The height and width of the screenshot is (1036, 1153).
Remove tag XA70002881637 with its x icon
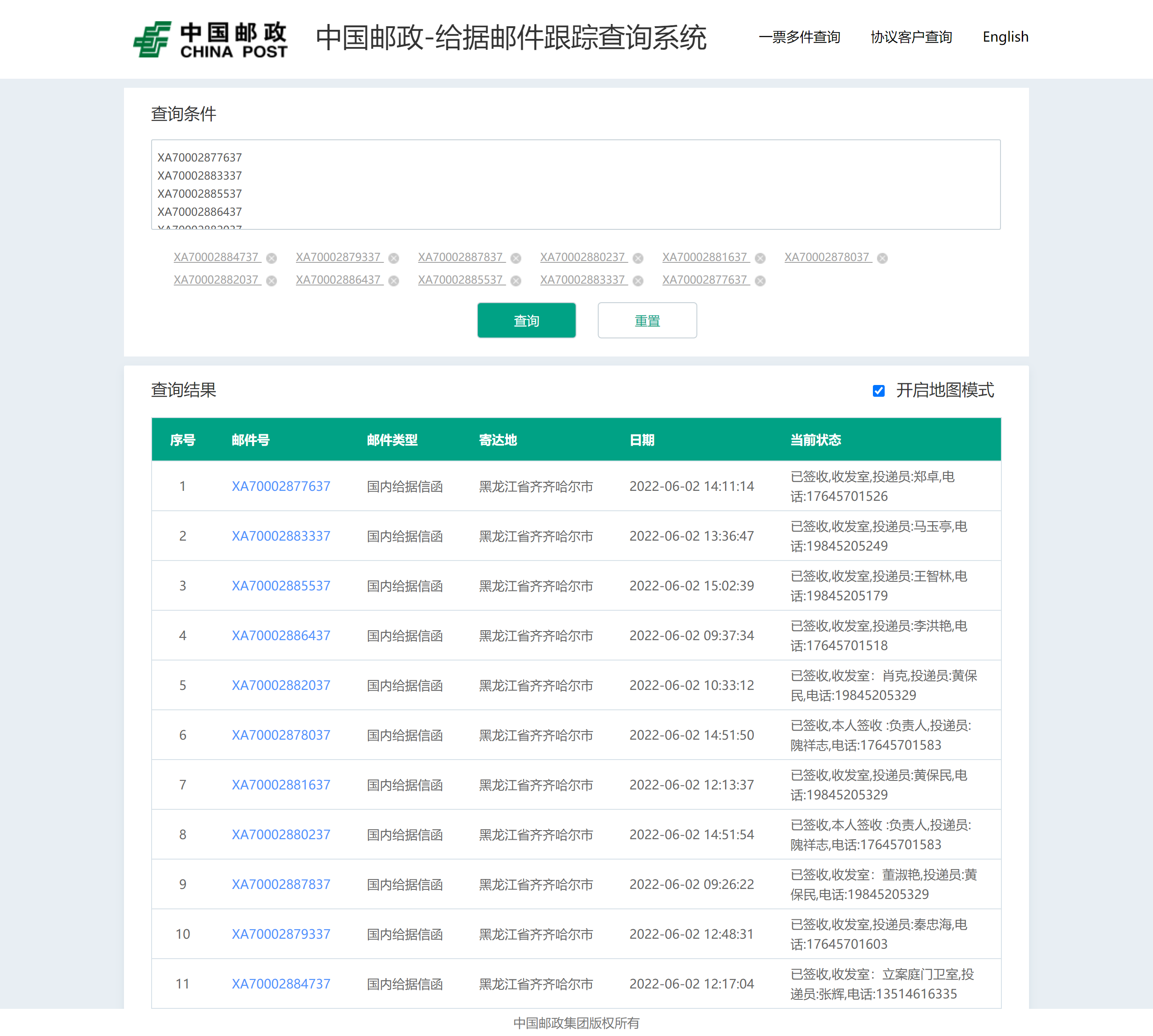pyautogui.click(x=760, y=258)
